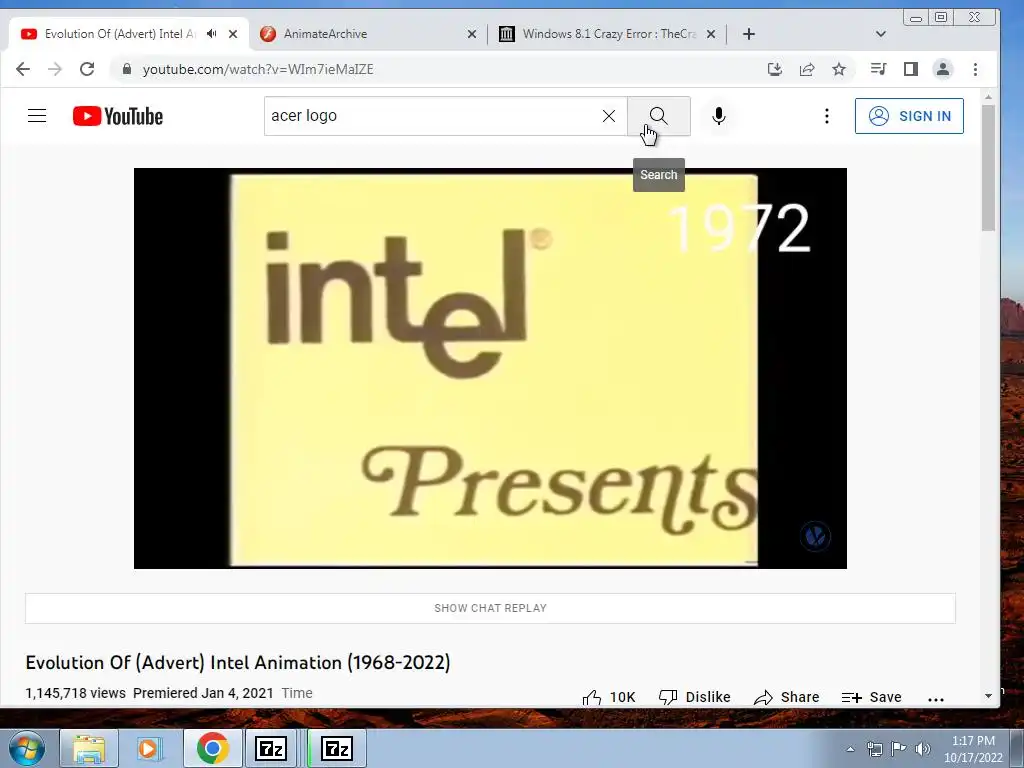
Task: Open the media controls icon in Chrome toolbar
Action: 878,69
